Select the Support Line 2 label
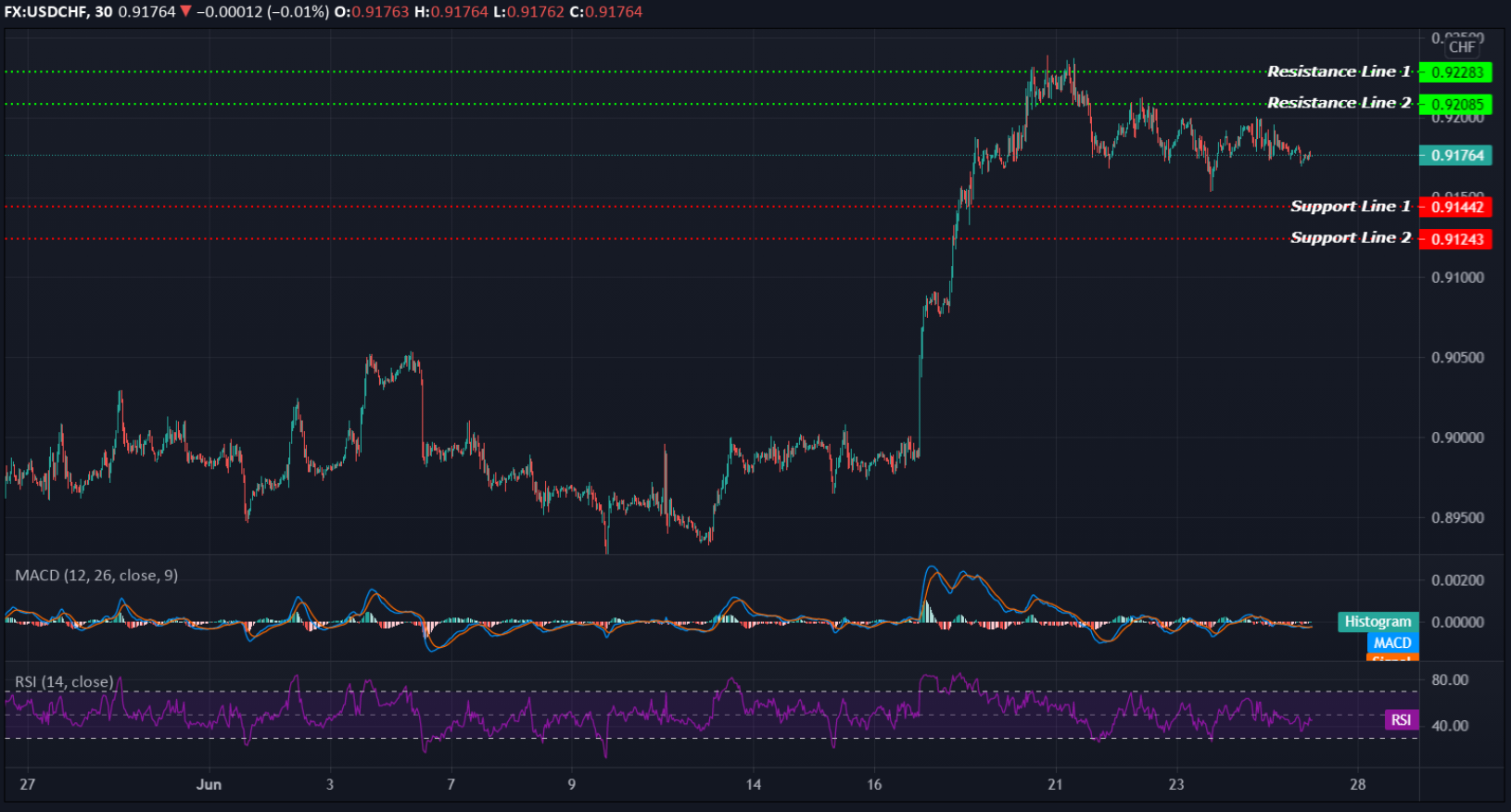 tap(1351, 238)
